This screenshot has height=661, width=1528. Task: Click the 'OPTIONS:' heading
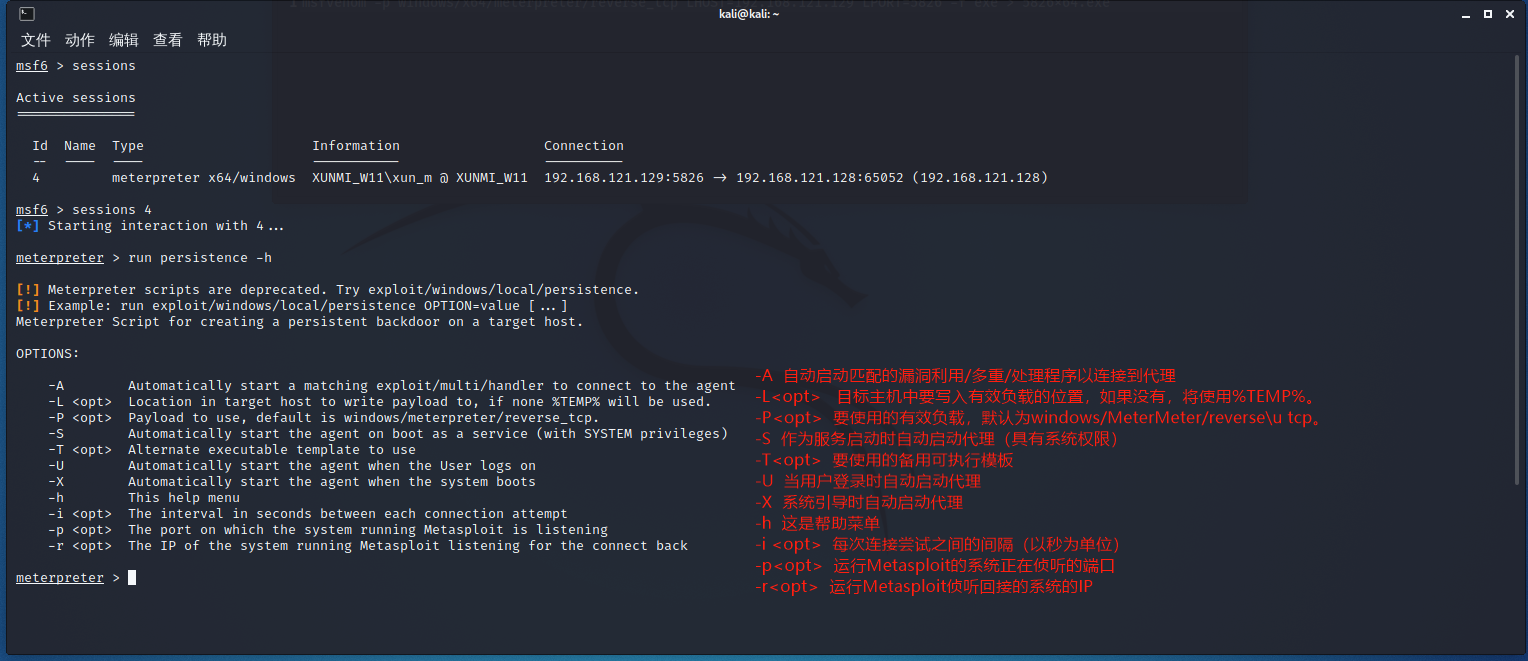48,354
